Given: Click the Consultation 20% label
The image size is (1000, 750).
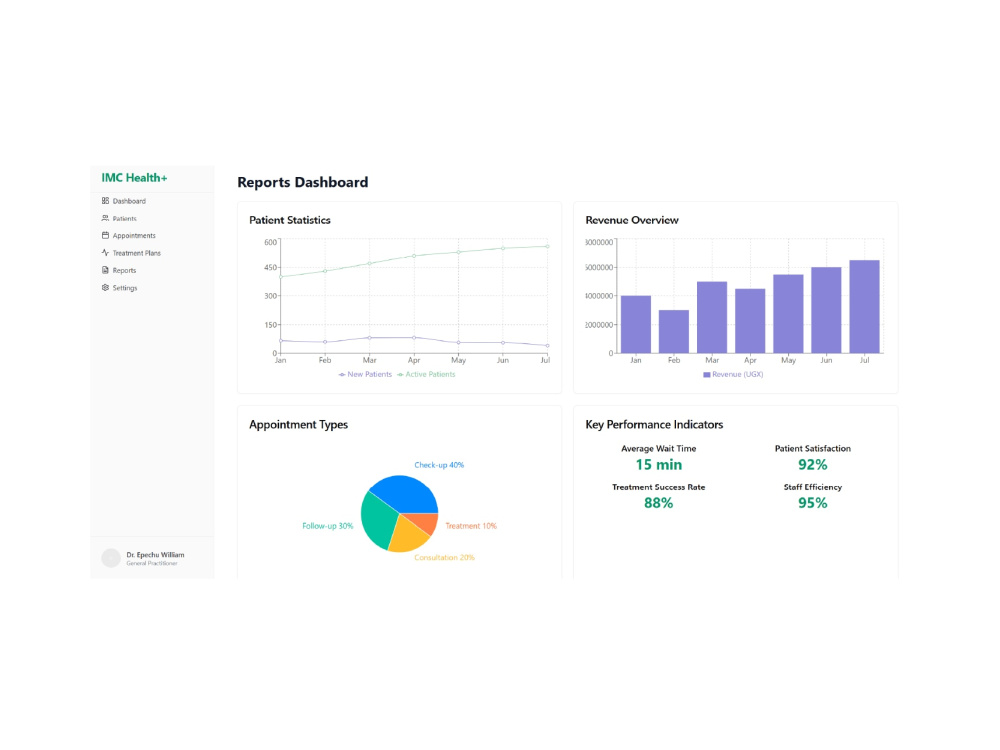Looking at the screenshot, I should pyautogui.click(x=445, y=557).
